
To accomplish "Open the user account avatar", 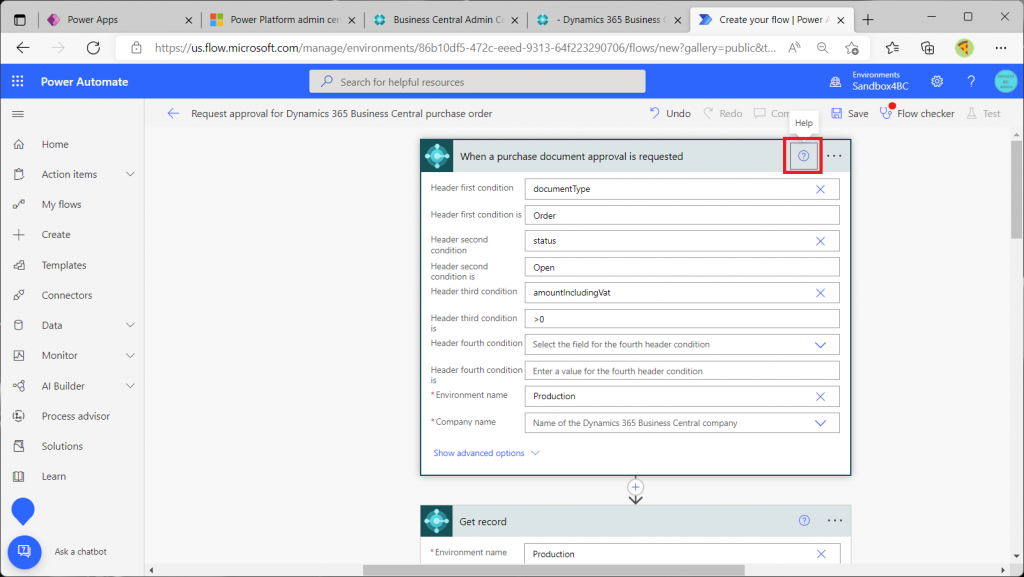I will point(1006,82).
